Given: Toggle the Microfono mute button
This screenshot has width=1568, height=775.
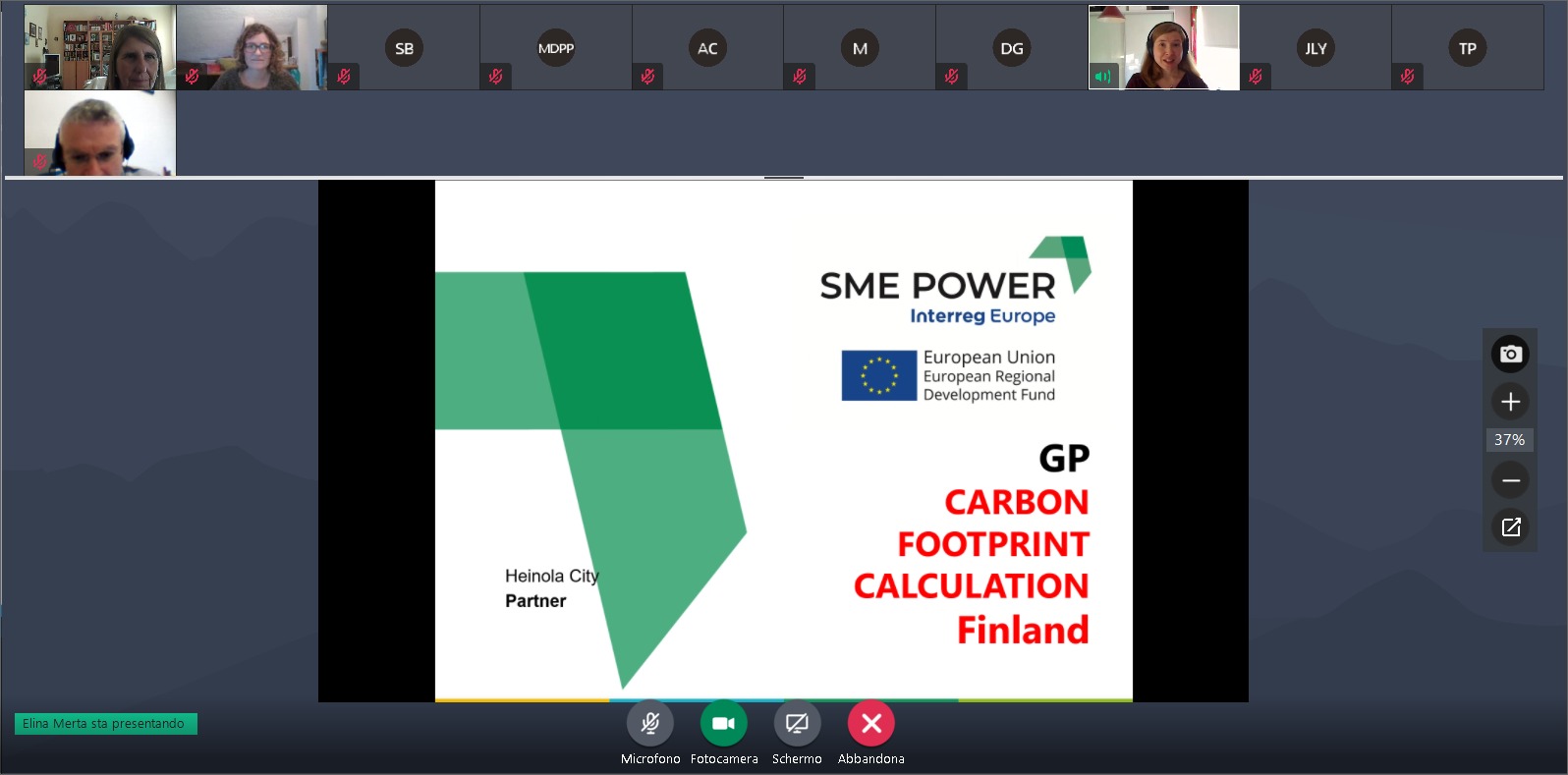Looking at the screenshot, I should click(650, 724).
